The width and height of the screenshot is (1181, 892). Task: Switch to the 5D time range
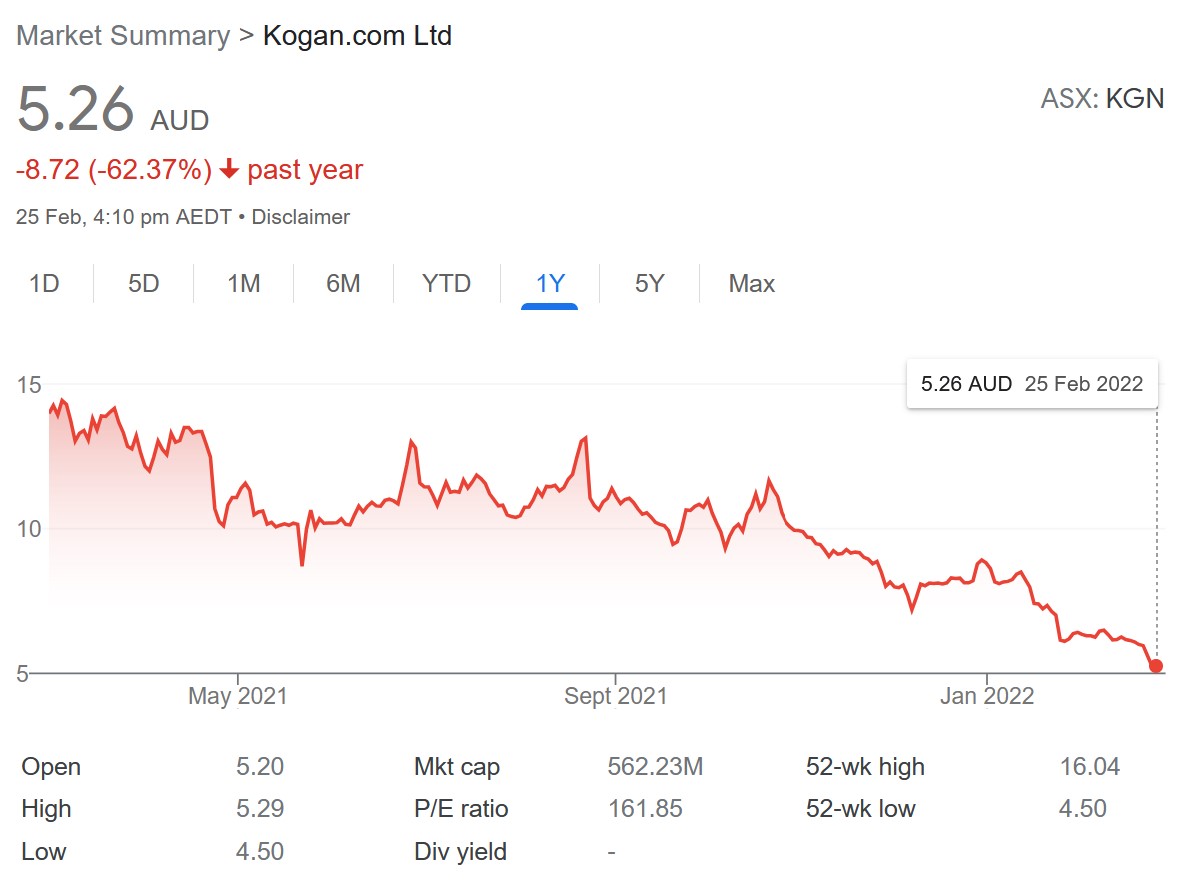click(x=144, y=284)
